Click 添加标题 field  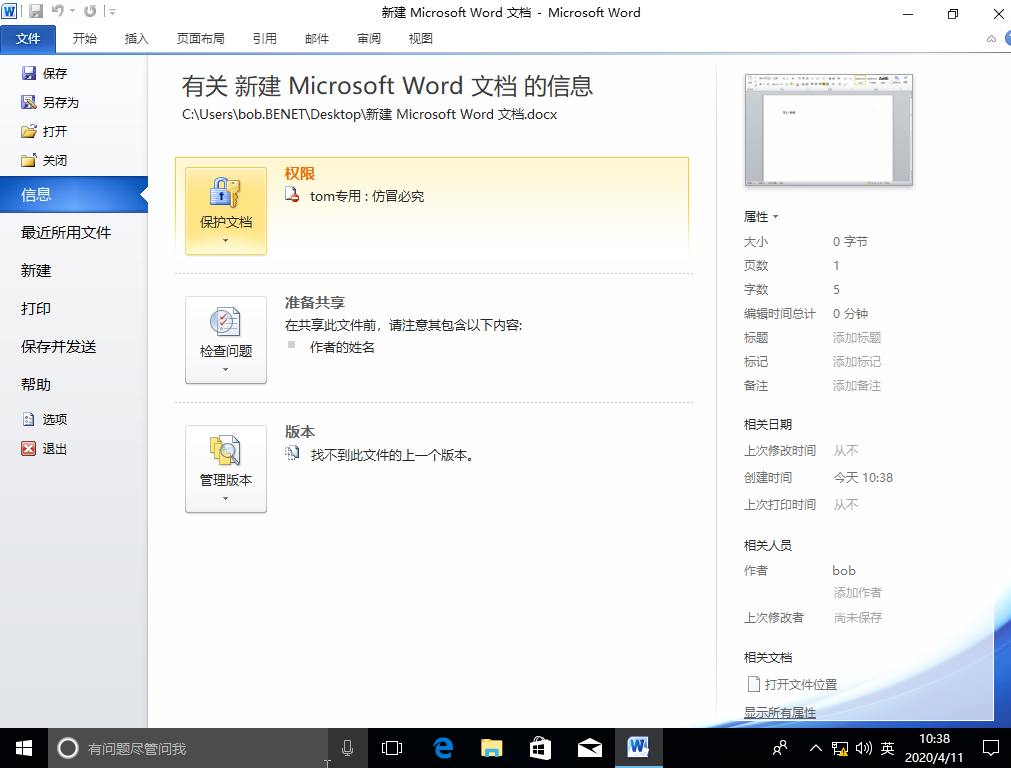tap(856, 338)
